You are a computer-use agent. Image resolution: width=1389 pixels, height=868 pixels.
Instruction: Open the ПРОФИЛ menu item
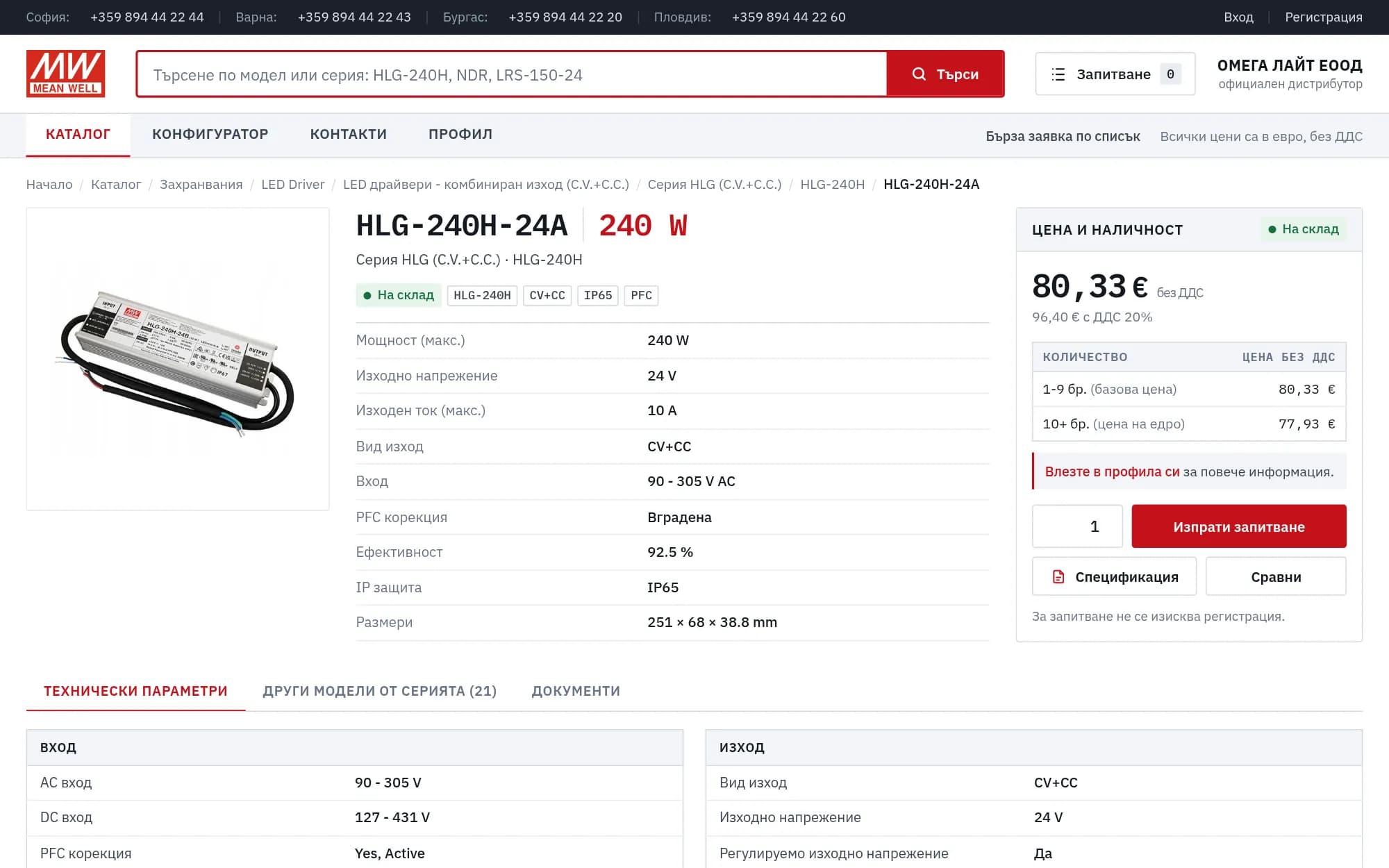click(460, 134)
